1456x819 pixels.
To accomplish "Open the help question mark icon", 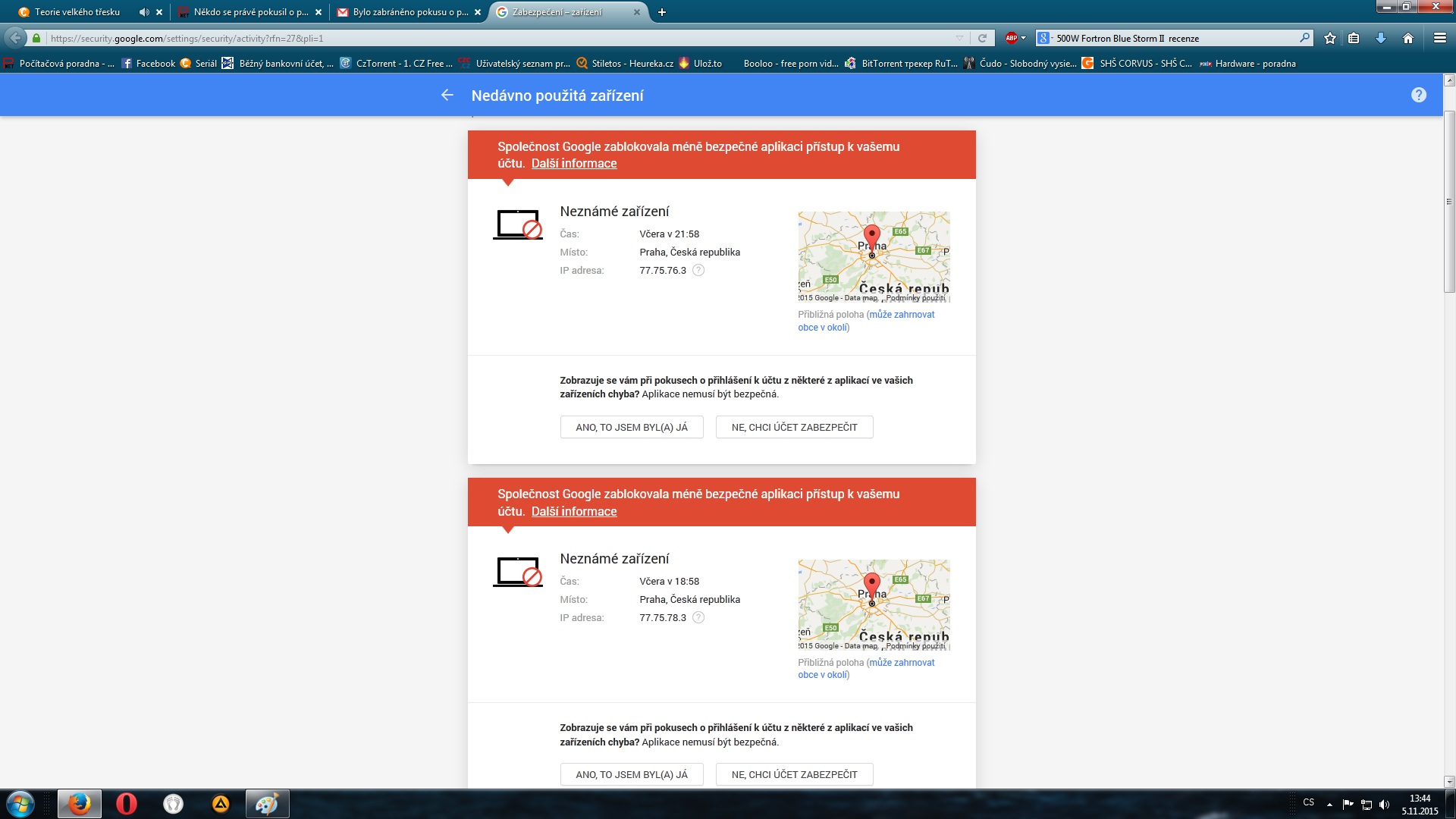I will (x=1418, y=95).
